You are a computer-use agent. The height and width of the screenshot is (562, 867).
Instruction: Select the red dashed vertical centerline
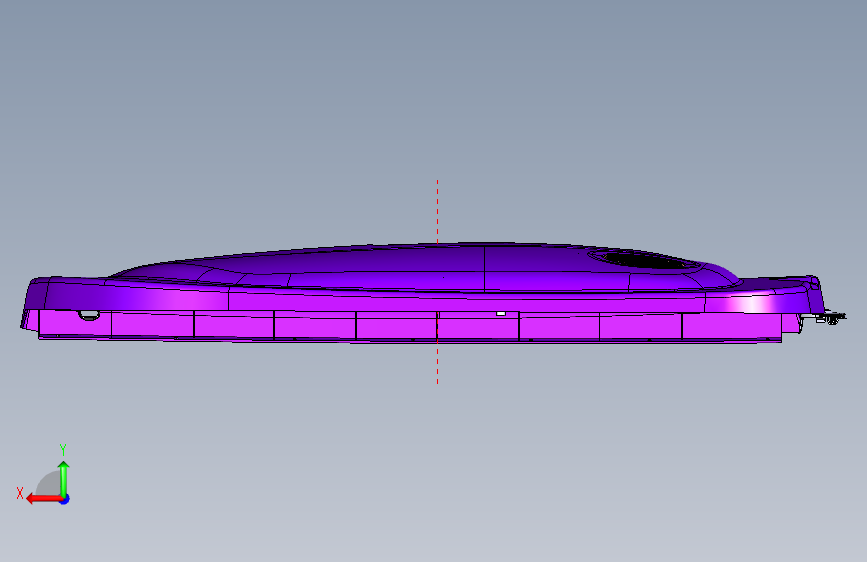pos(437,282)
